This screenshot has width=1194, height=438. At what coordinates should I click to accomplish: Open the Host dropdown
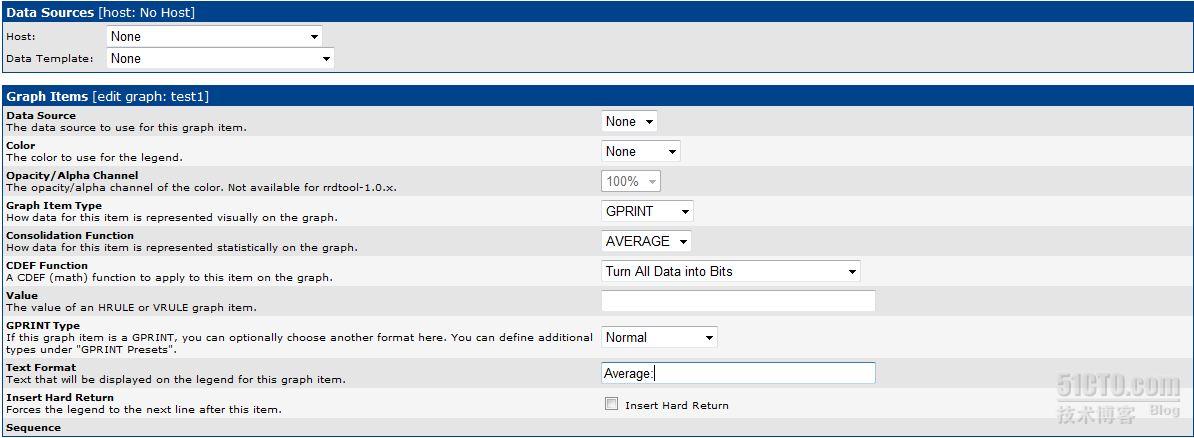coord(214,37)
